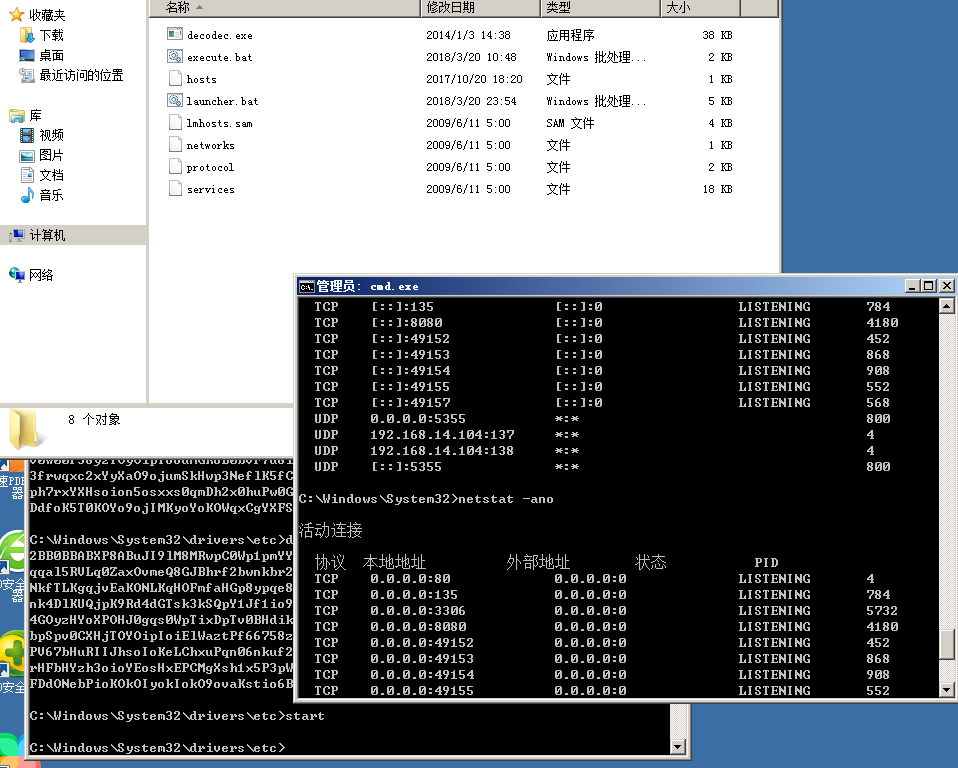Click the execute.bat batch file icon

[x=175, y=57]
